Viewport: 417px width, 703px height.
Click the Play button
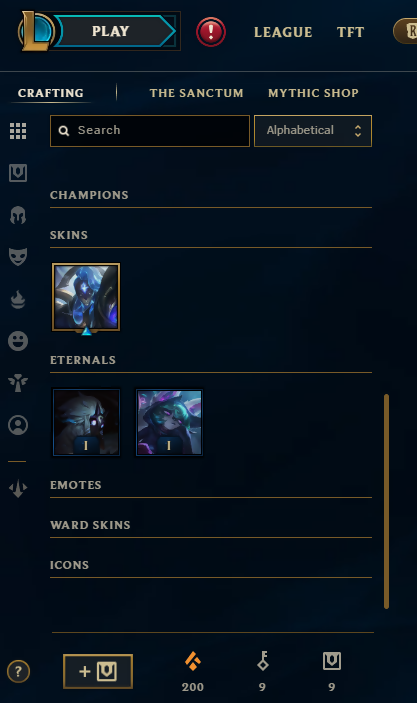click(111, 31)
